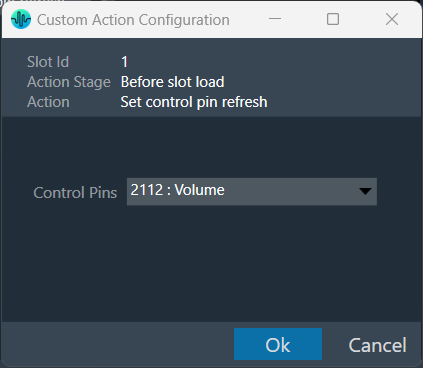Screen dimensions: 423x368
Task: Maximize the Custom Action Configuration dialog
Action: pyautogui.click(x=333, y=19)
